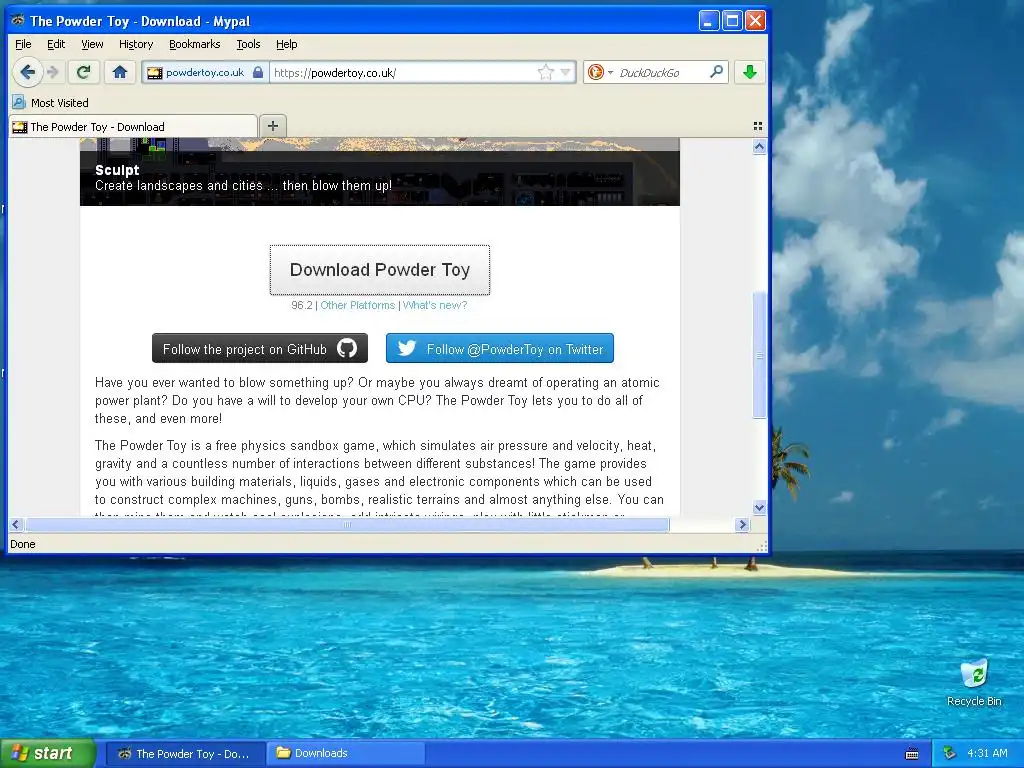
Task: Click the Sculpt slideshow banner image
Action: (379, 172)
